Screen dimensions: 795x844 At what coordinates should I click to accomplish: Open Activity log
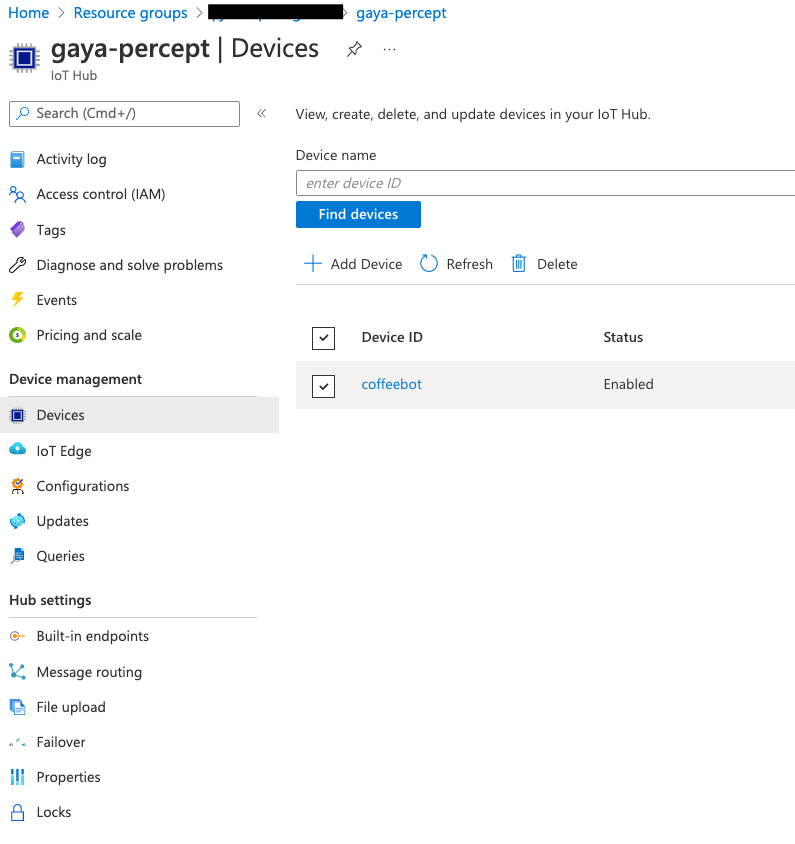[x=72, y=159]
